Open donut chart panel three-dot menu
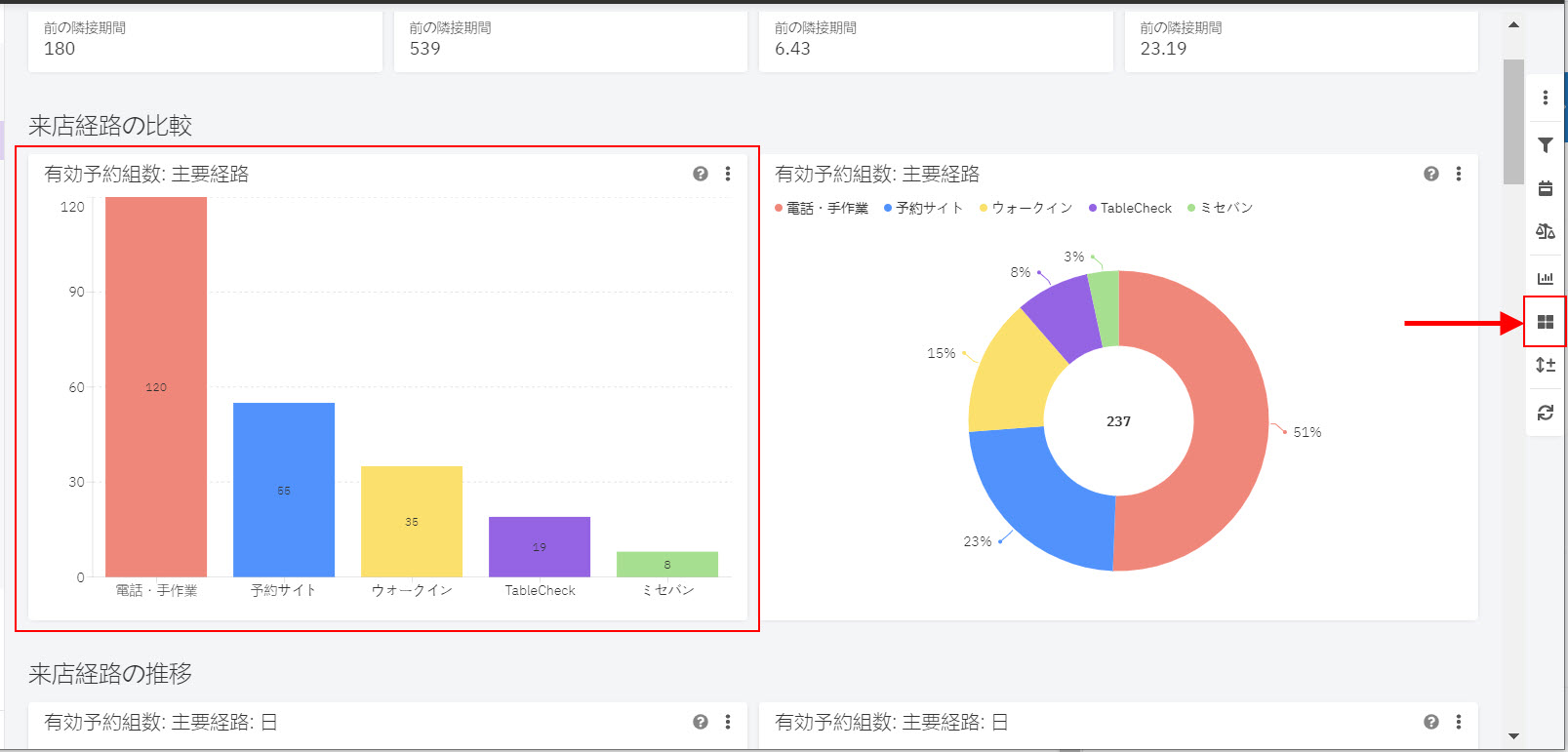The width and height of the screenshot is (1568, 752). point(1459,174)
